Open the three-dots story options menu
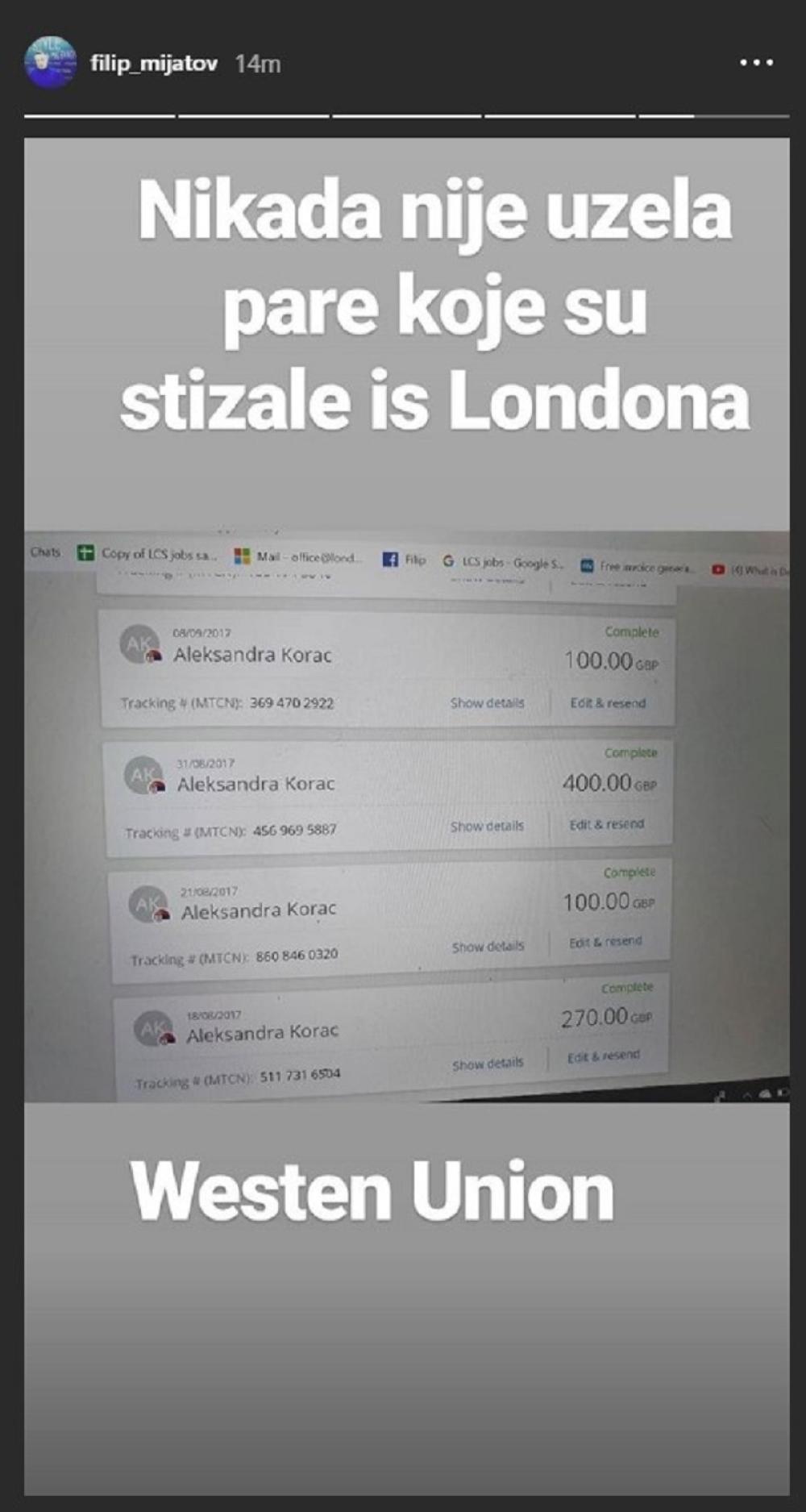806x1512 pixels. [x=757, y=63]
